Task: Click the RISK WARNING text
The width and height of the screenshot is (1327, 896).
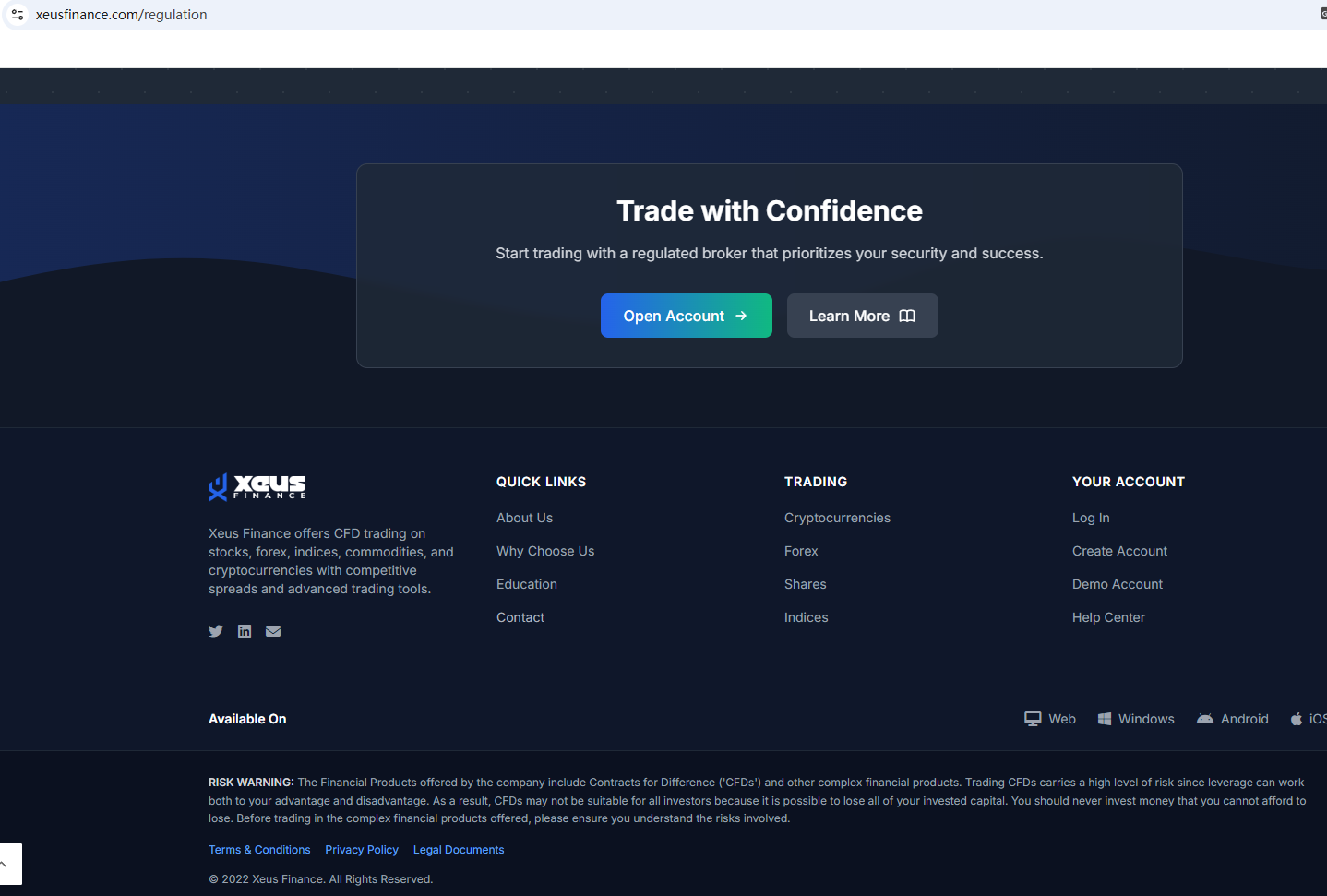Action: coord(758,800)
